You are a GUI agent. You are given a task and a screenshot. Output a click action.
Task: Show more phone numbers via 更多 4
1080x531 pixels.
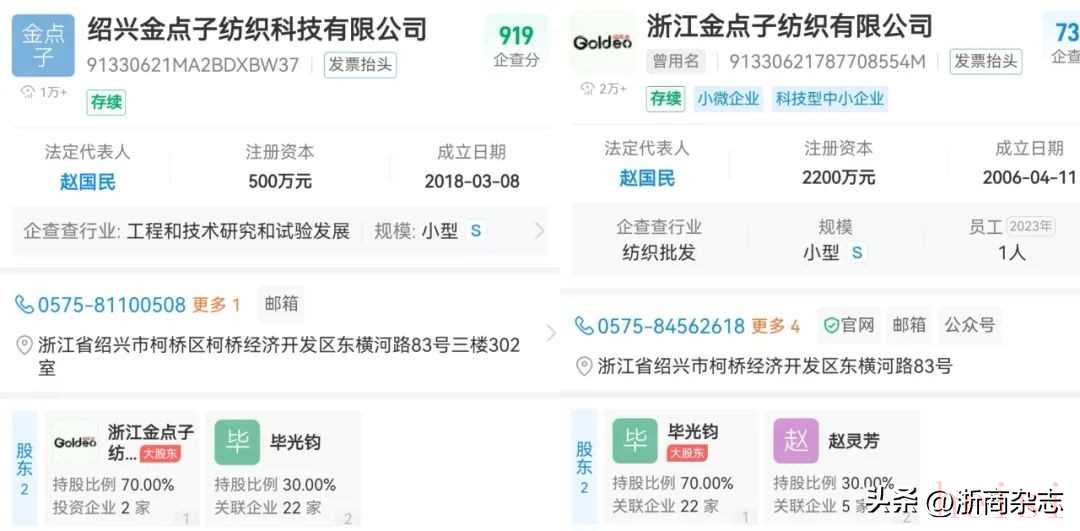775,325
